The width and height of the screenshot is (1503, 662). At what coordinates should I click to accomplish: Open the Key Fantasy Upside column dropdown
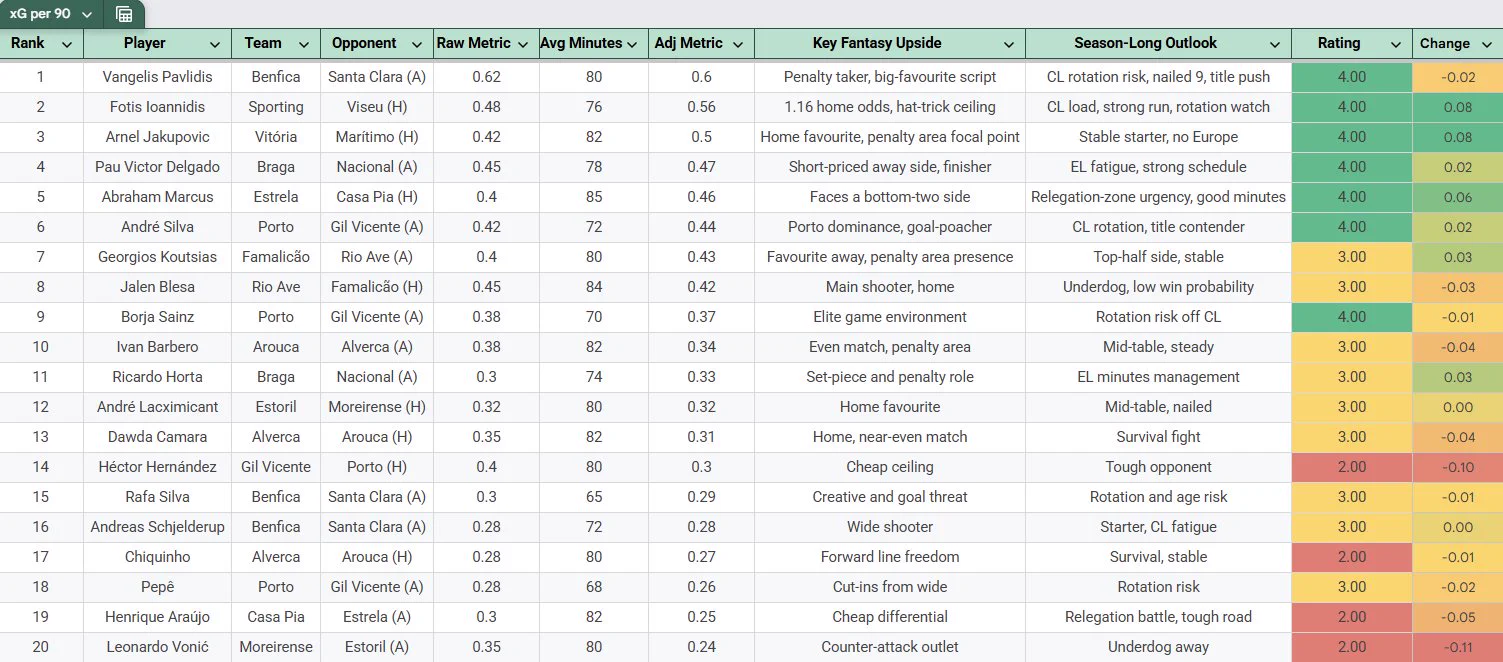(1008, 44)
